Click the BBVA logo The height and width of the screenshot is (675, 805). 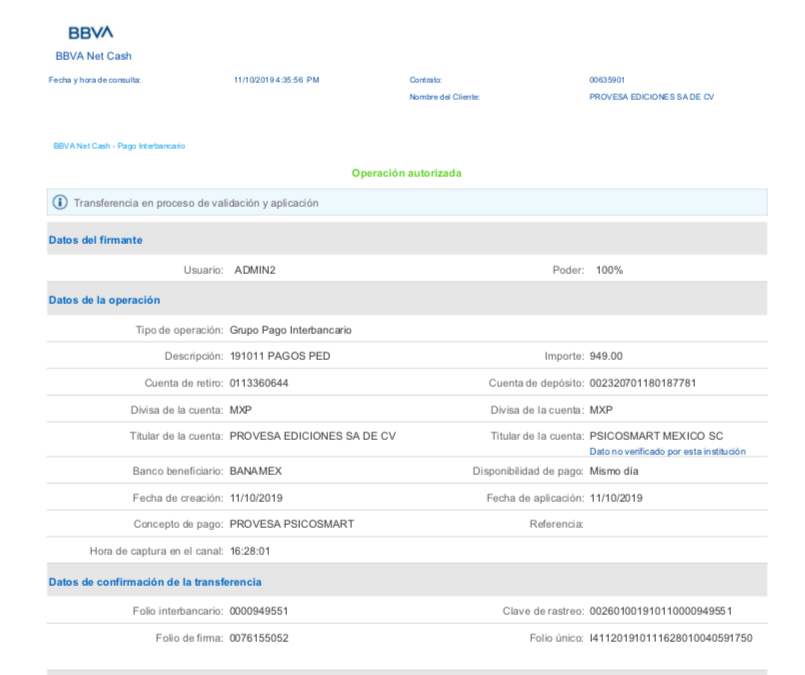[x=91, y=33]
